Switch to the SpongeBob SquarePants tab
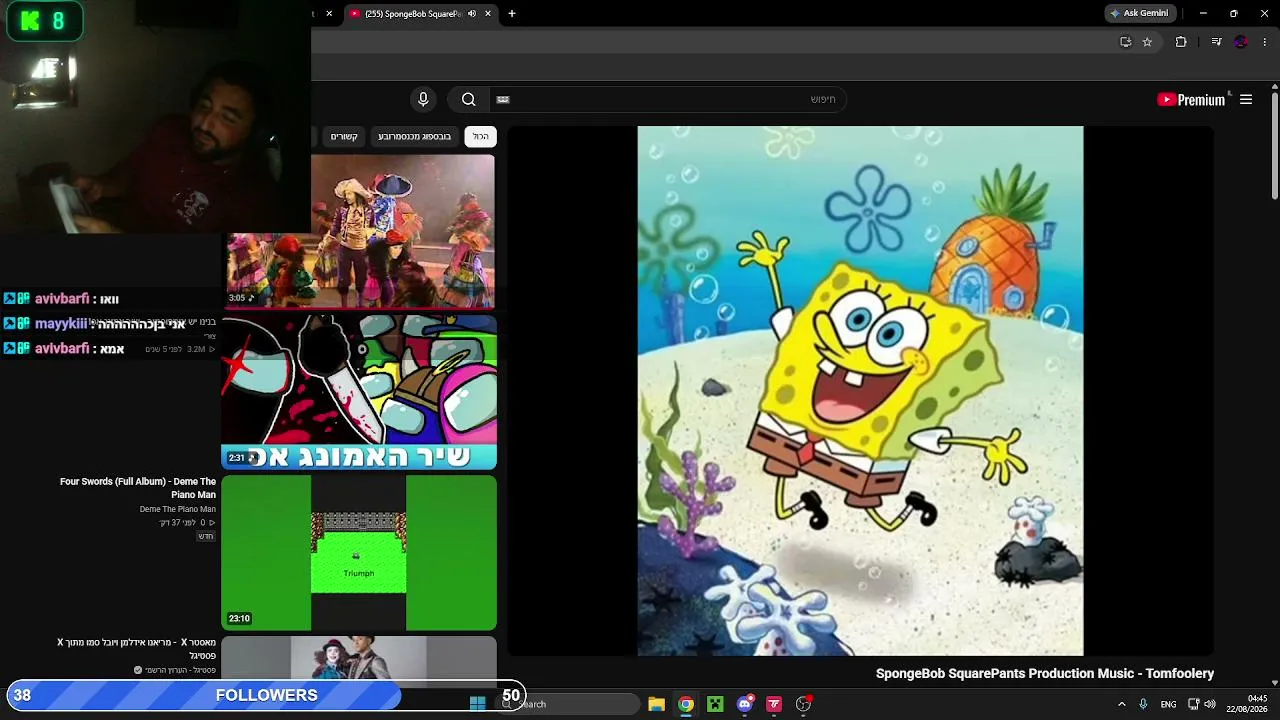 tap(412, 14)
